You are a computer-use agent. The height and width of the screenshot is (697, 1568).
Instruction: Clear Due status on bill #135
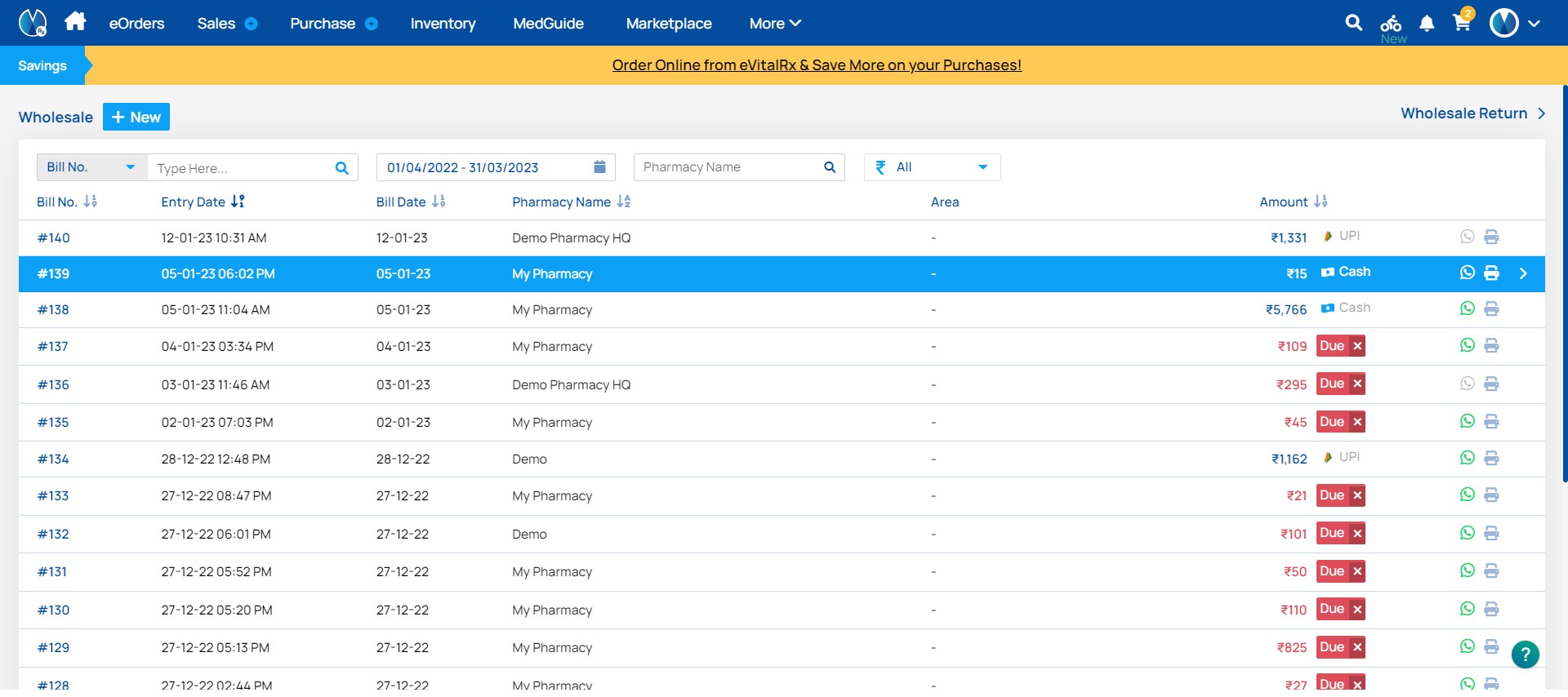pyautogui.click(x=1357, y=422)
